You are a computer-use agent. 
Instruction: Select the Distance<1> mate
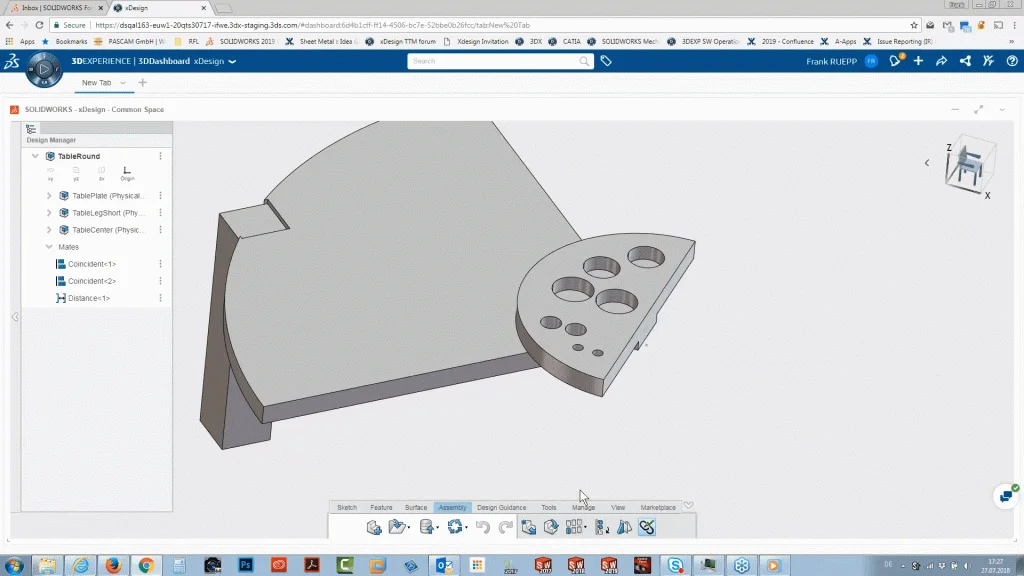pyautogui.click(x=89, y=298)
